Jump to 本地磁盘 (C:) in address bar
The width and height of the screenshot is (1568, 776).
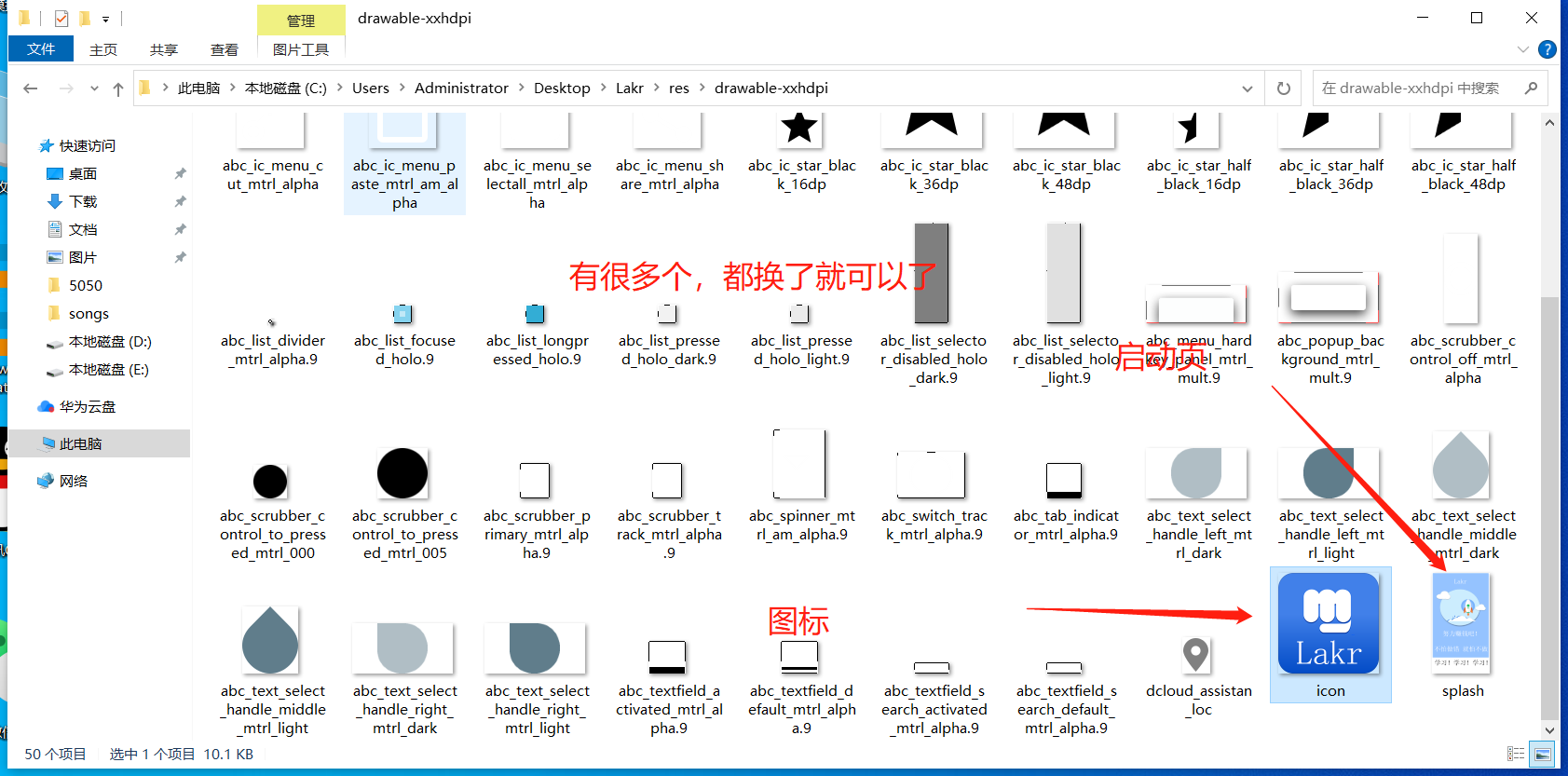tap(286, 88)
